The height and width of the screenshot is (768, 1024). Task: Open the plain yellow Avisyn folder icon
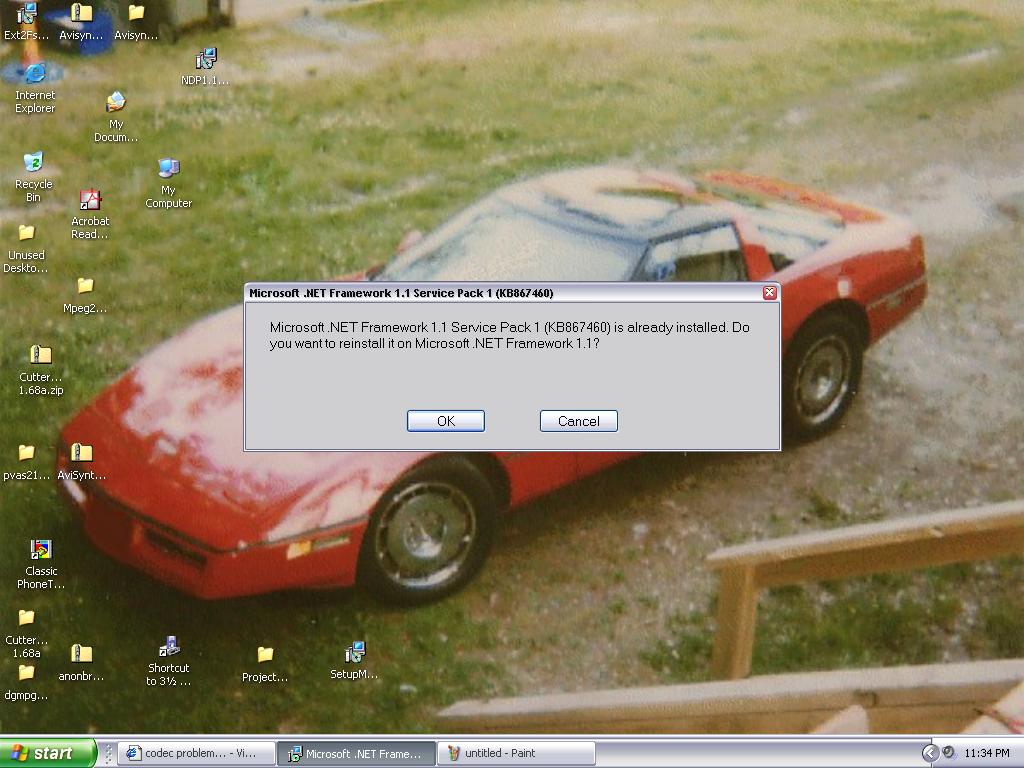pos(136,22)
